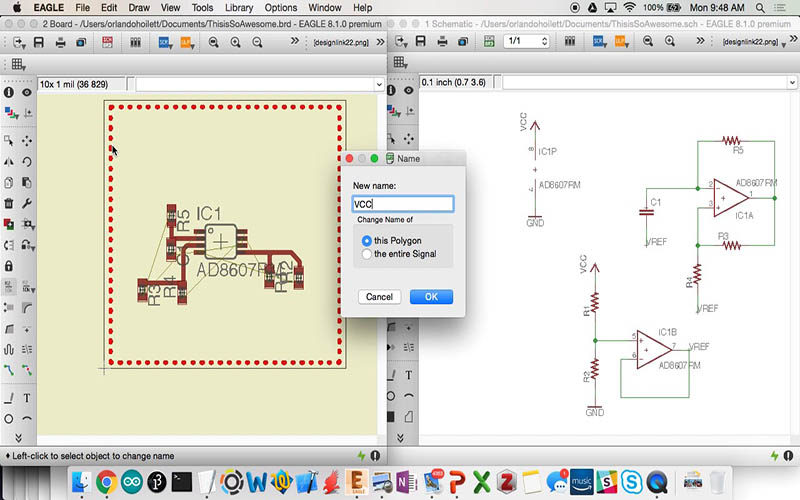Select the Route tool in Board window
Viewport: 800px width, 500px height.
click(9, 370)
